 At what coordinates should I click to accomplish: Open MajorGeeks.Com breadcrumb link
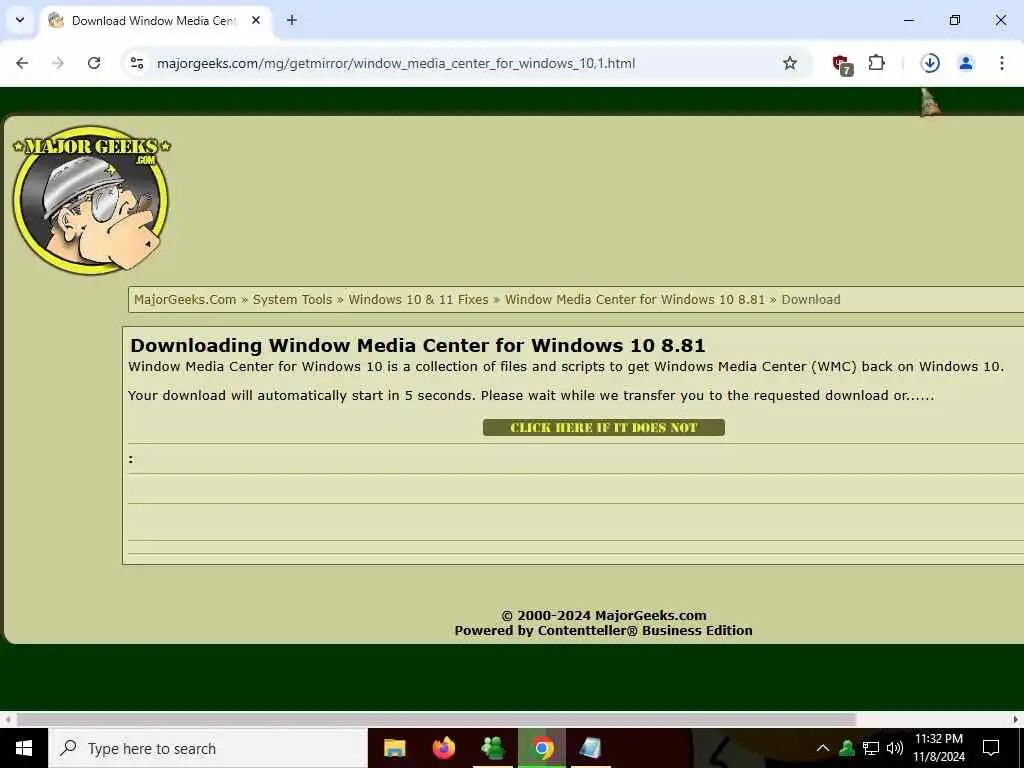click(185, 300)
